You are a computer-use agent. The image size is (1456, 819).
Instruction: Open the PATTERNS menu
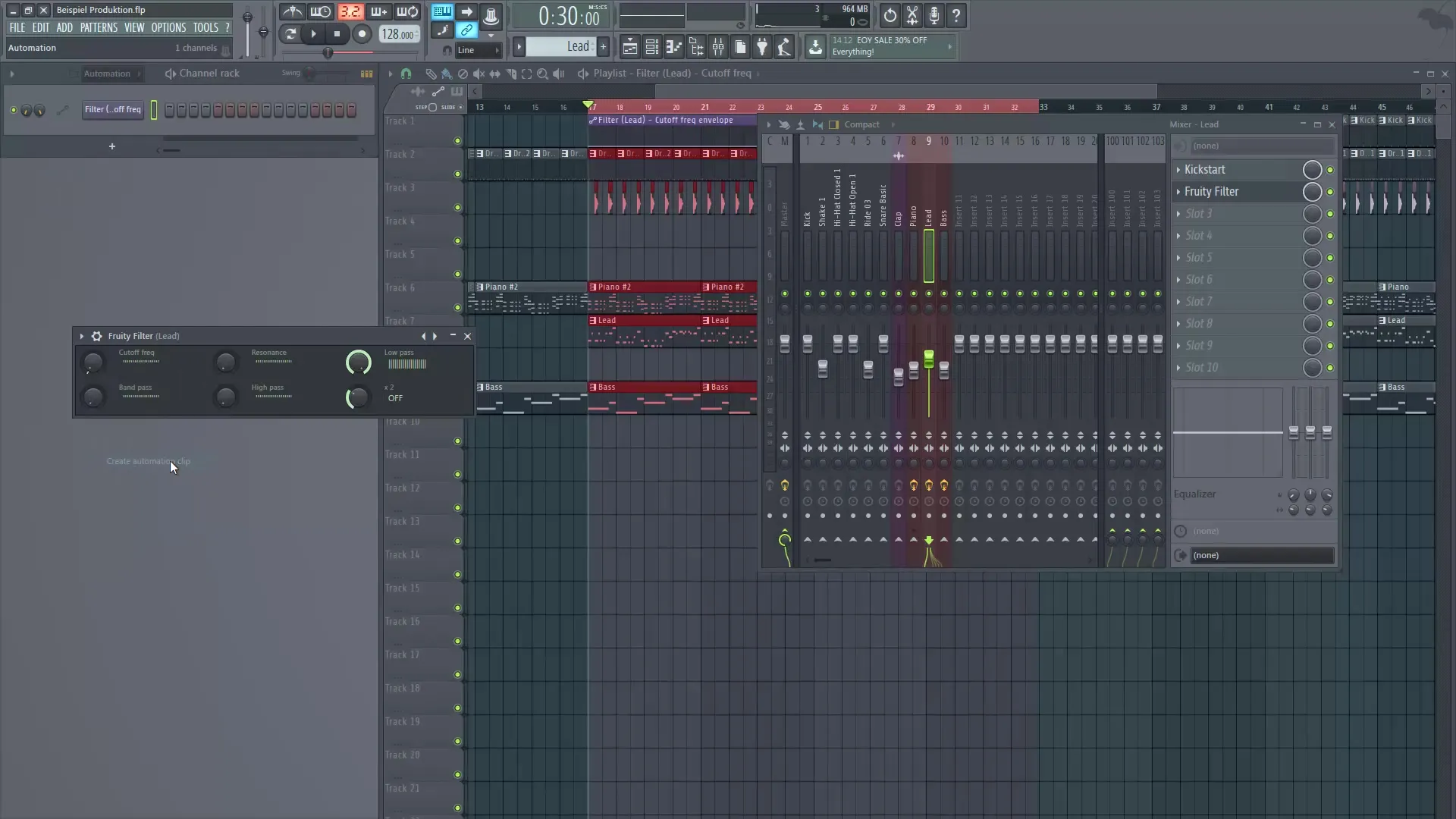coord(99,27)
